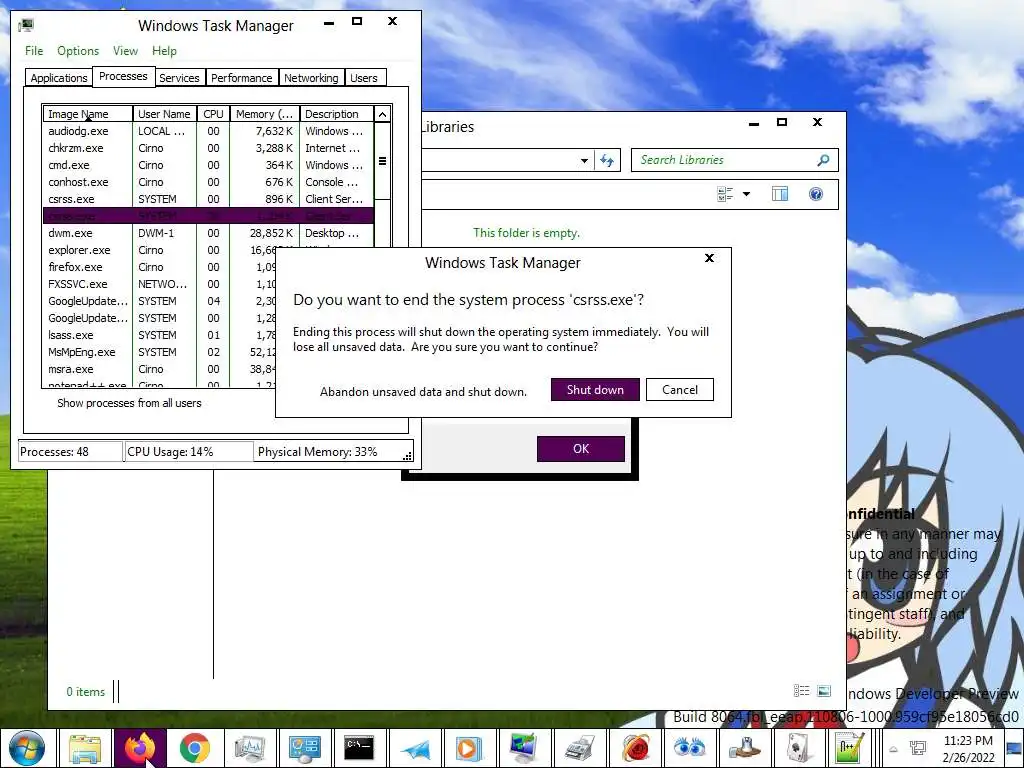1024x768 pixels.
Task: Select the MsMpEng.exe process row
Action: click(159, 352)
